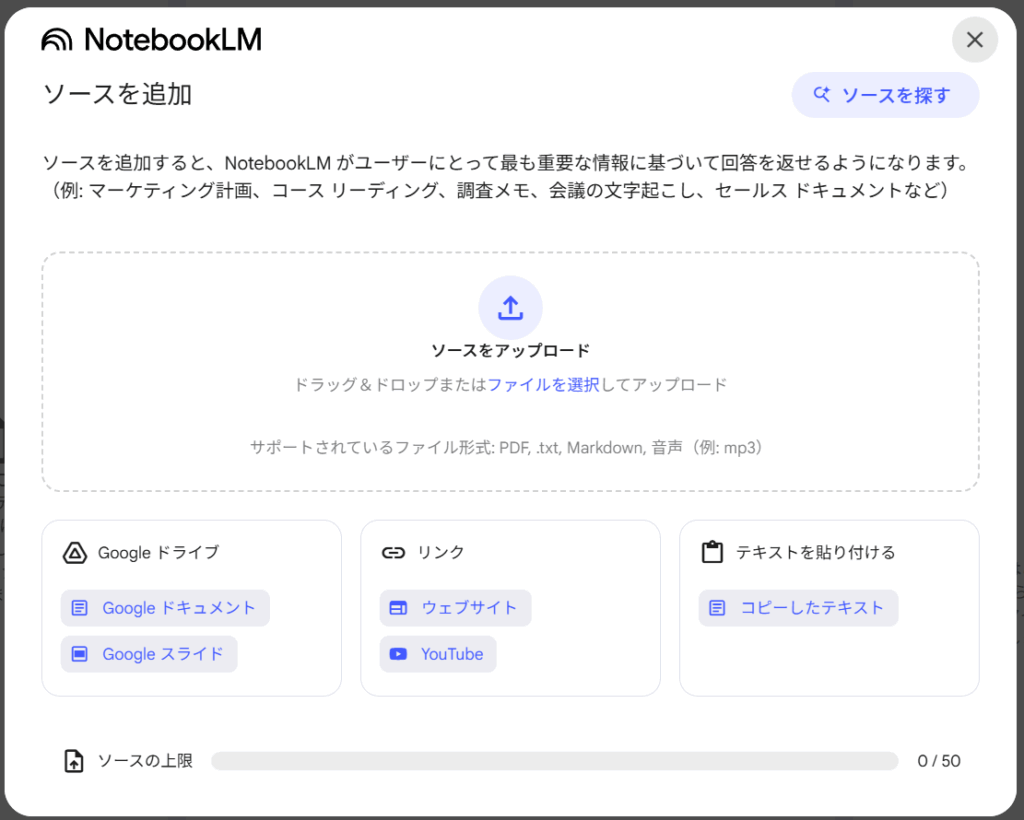
Task: Add a ウェブサイト link source
Action: pos(455,608)
